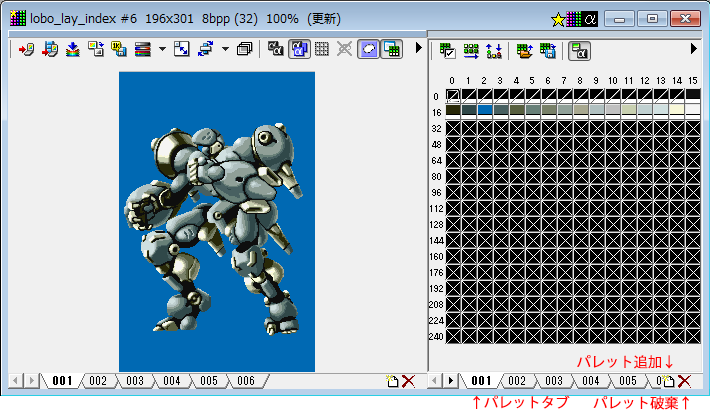The image size is (710, 410).
Task: Click the palette sort up-down arrows icon
Action: tap(494, 51)
